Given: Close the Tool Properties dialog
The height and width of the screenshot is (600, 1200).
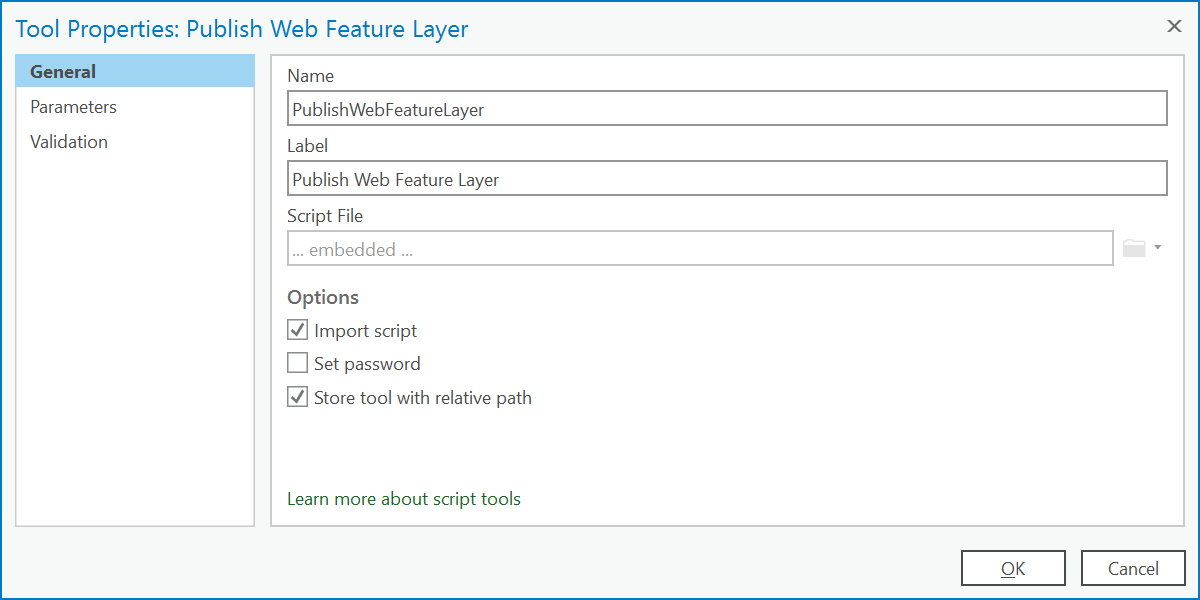Looking at the screenshot, I should 1173,26.
